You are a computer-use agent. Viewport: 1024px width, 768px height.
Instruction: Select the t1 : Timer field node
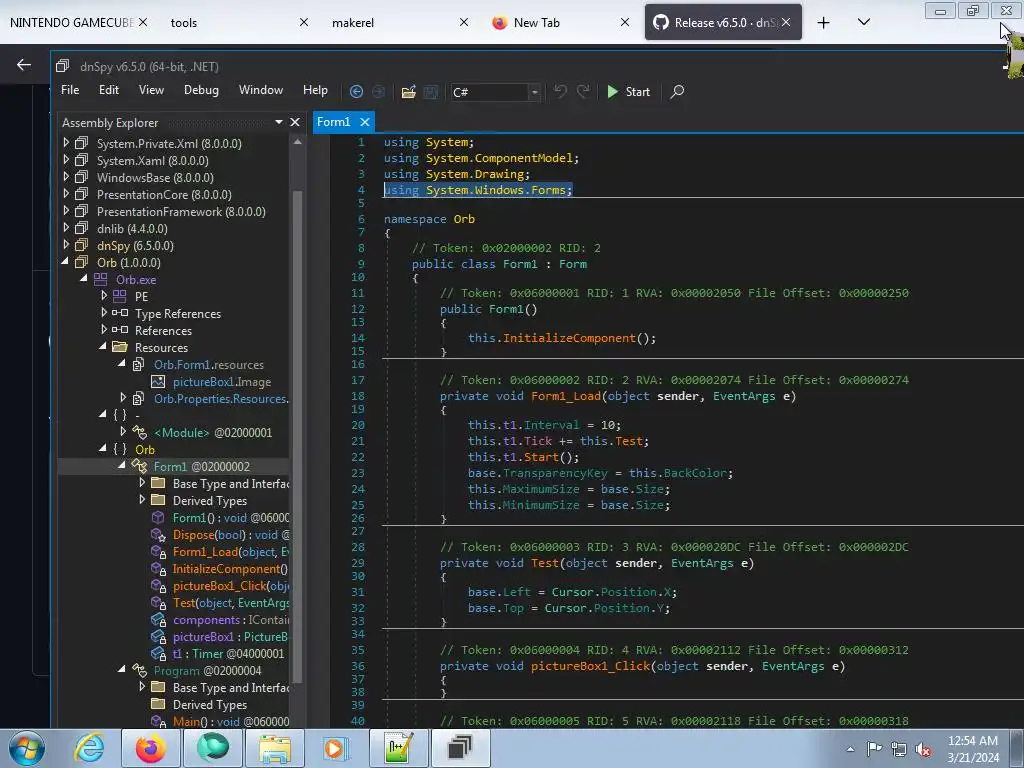[x=228, y=654]
